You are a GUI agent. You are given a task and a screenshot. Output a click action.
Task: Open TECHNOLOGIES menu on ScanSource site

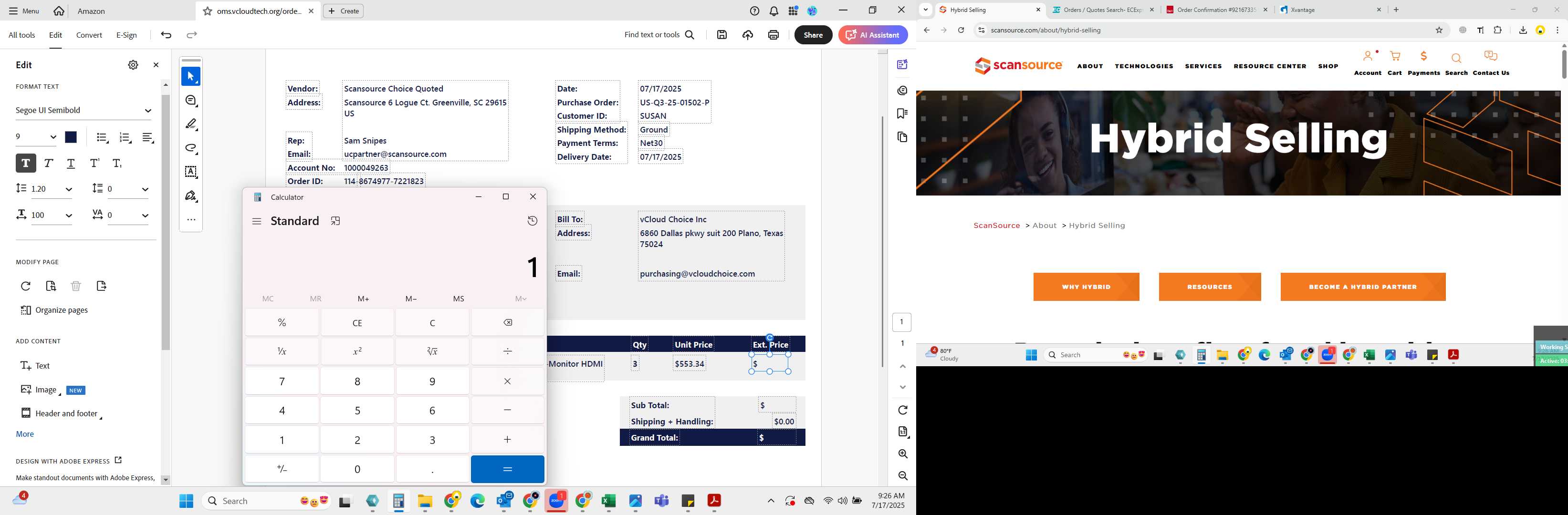(1144, 66)
